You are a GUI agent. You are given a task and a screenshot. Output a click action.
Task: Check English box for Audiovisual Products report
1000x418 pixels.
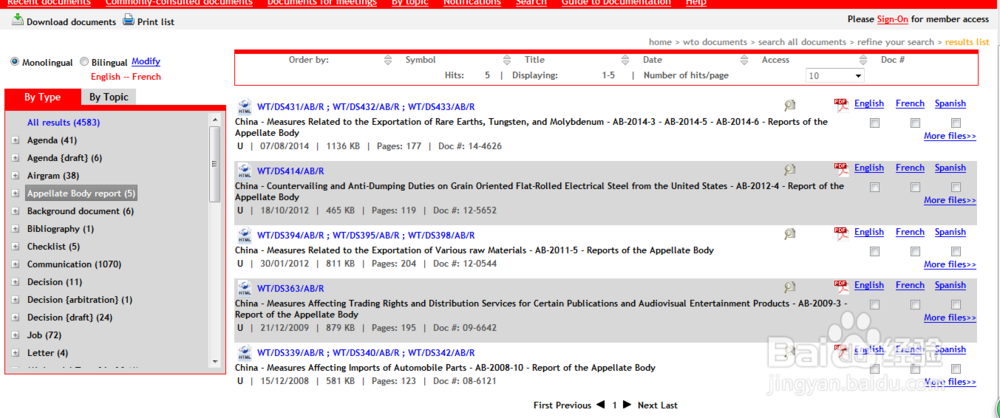click(874, 304)
